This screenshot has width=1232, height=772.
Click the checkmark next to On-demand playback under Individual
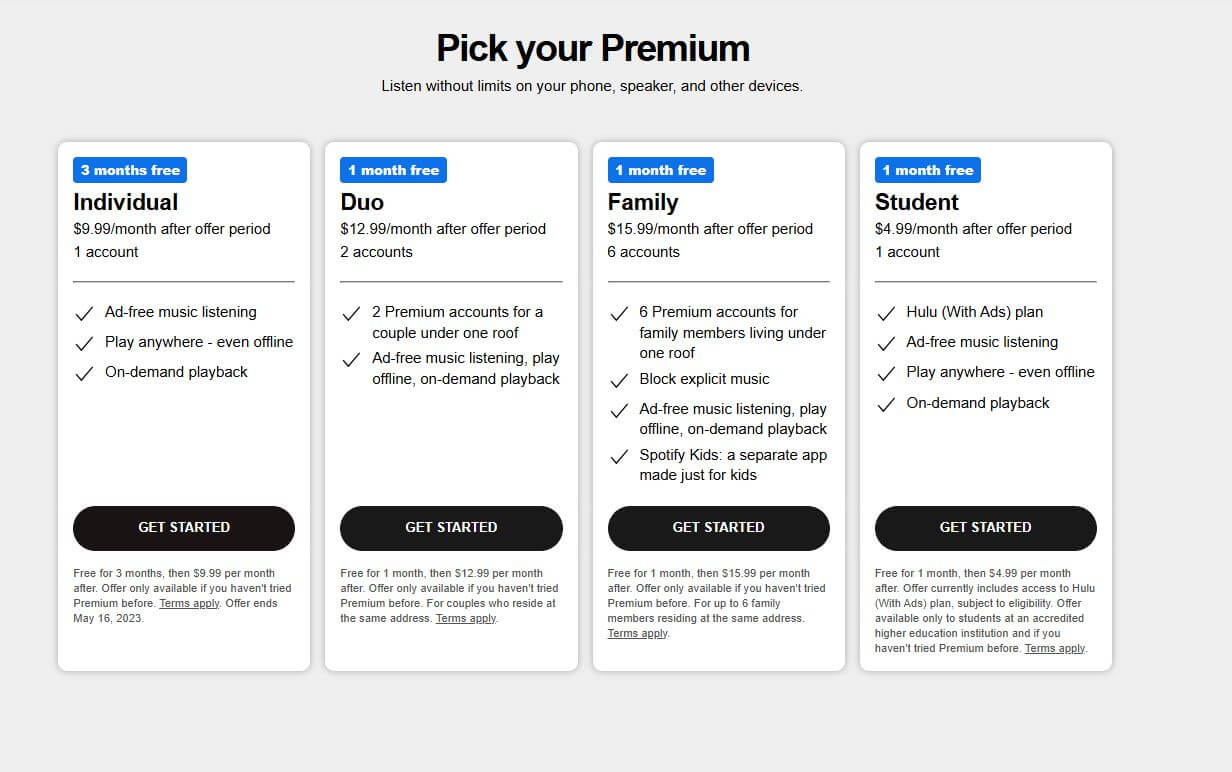pyautogui.click(x=84, y=372)
